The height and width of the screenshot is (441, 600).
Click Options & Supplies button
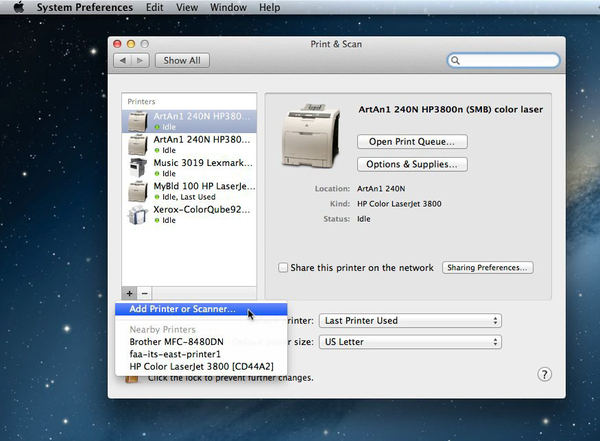coord(412,164)
